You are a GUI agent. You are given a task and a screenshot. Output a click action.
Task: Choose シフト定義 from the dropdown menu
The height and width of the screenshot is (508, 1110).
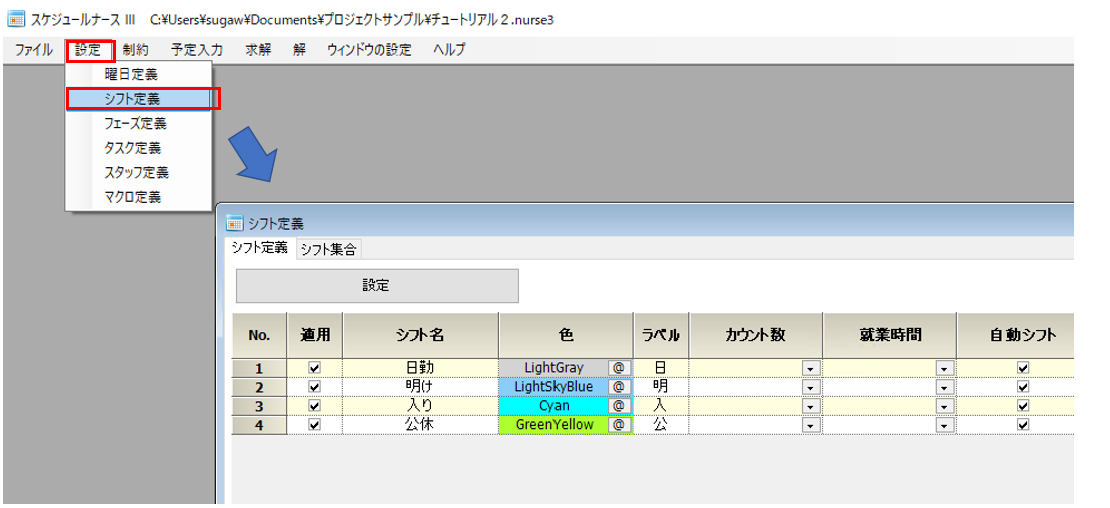pyautogui.click(x=139, y=99)
